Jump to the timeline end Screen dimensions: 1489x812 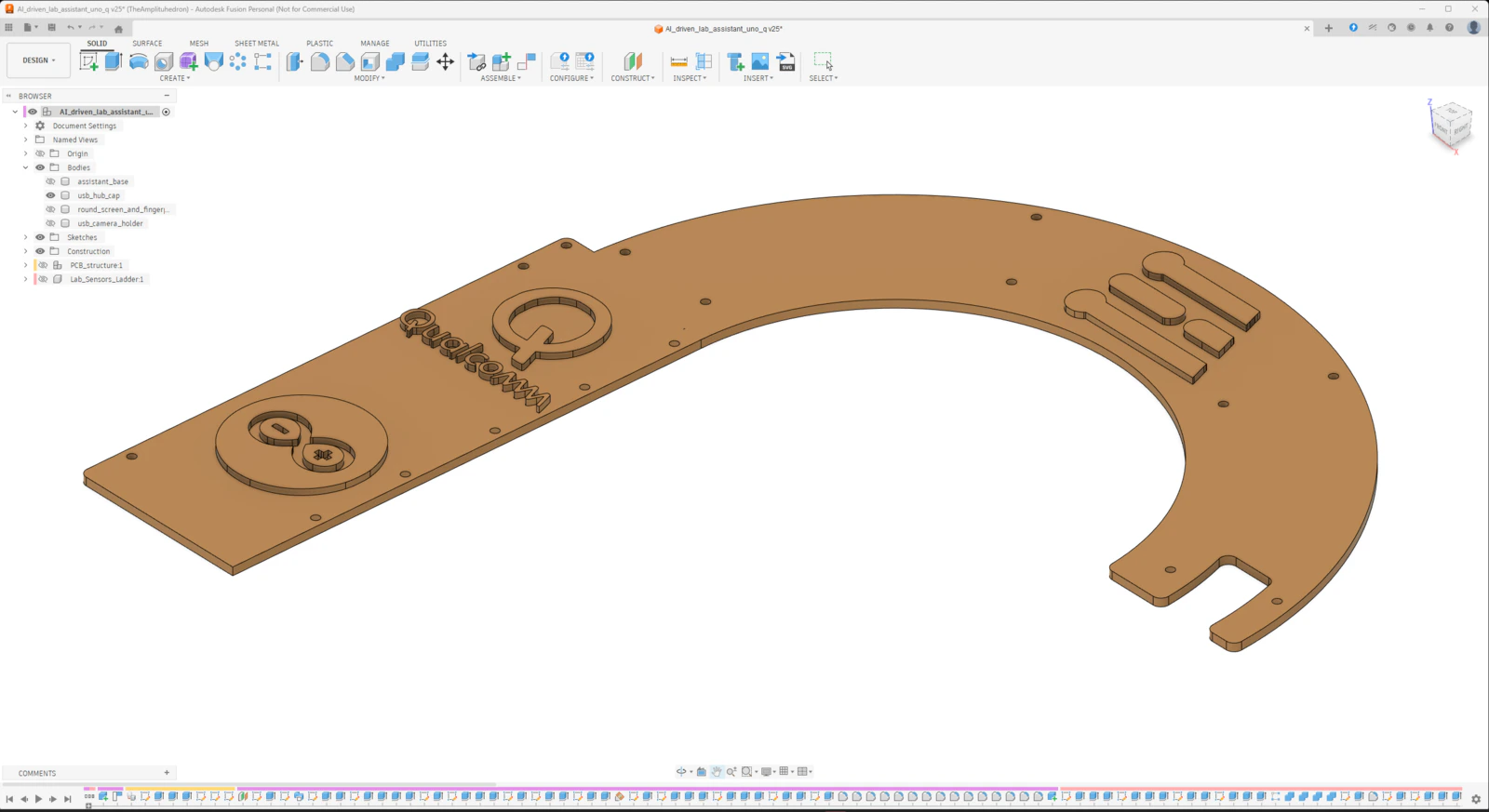(67, 799)
